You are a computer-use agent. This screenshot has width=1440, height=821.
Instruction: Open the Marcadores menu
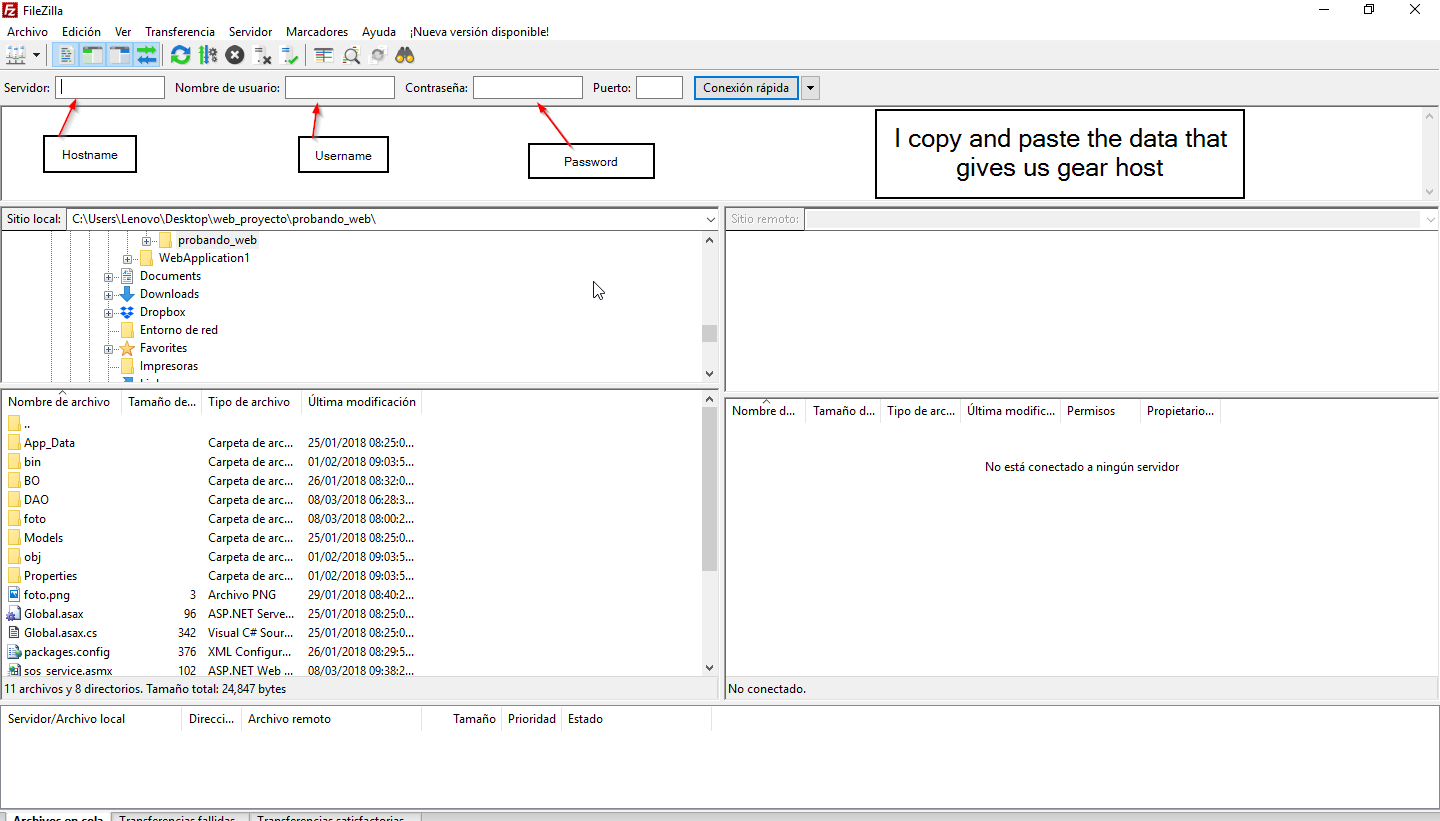317,32
